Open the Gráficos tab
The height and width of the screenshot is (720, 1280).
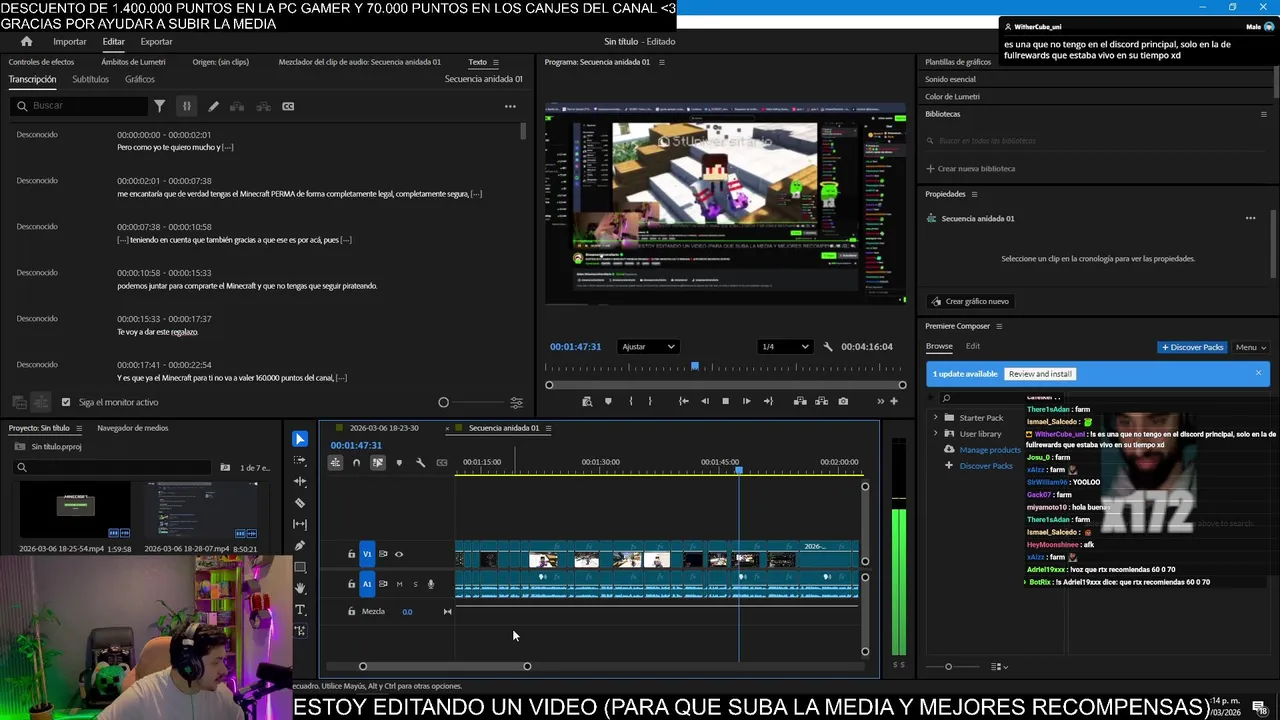[140, 79]
